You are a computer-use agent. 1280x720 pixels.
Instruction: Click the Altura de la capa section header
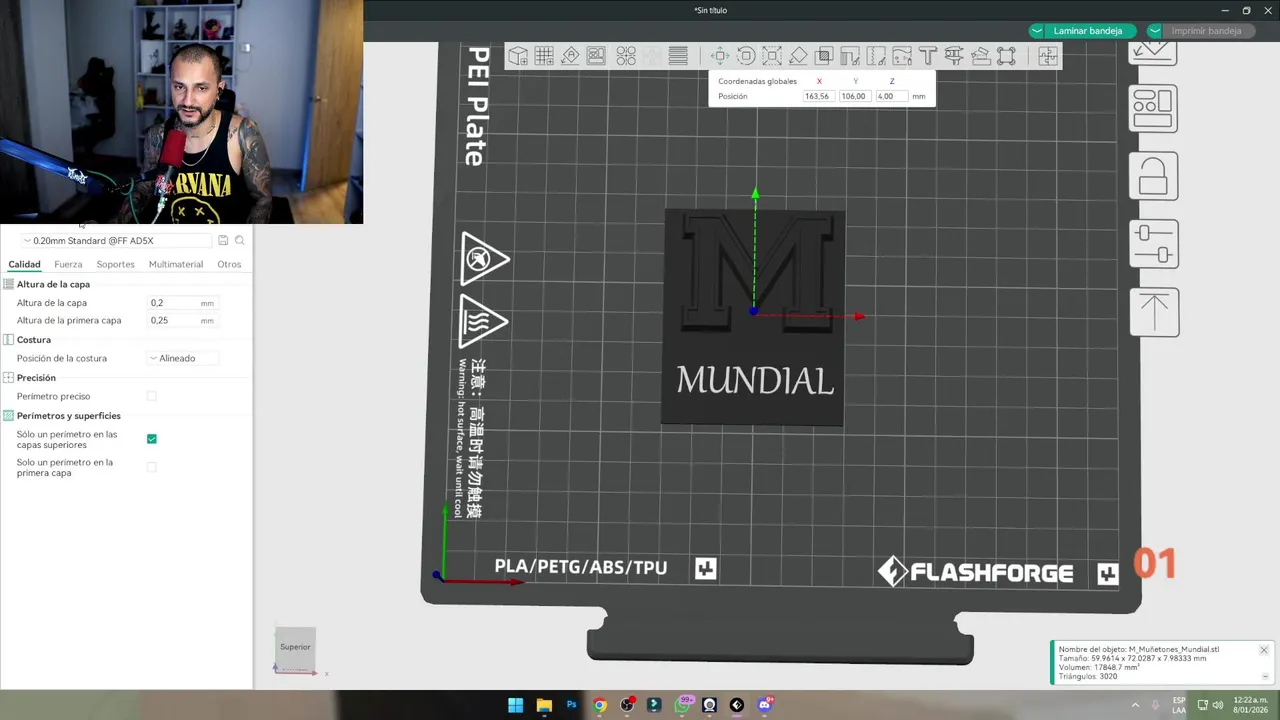(x=53, y=285)
